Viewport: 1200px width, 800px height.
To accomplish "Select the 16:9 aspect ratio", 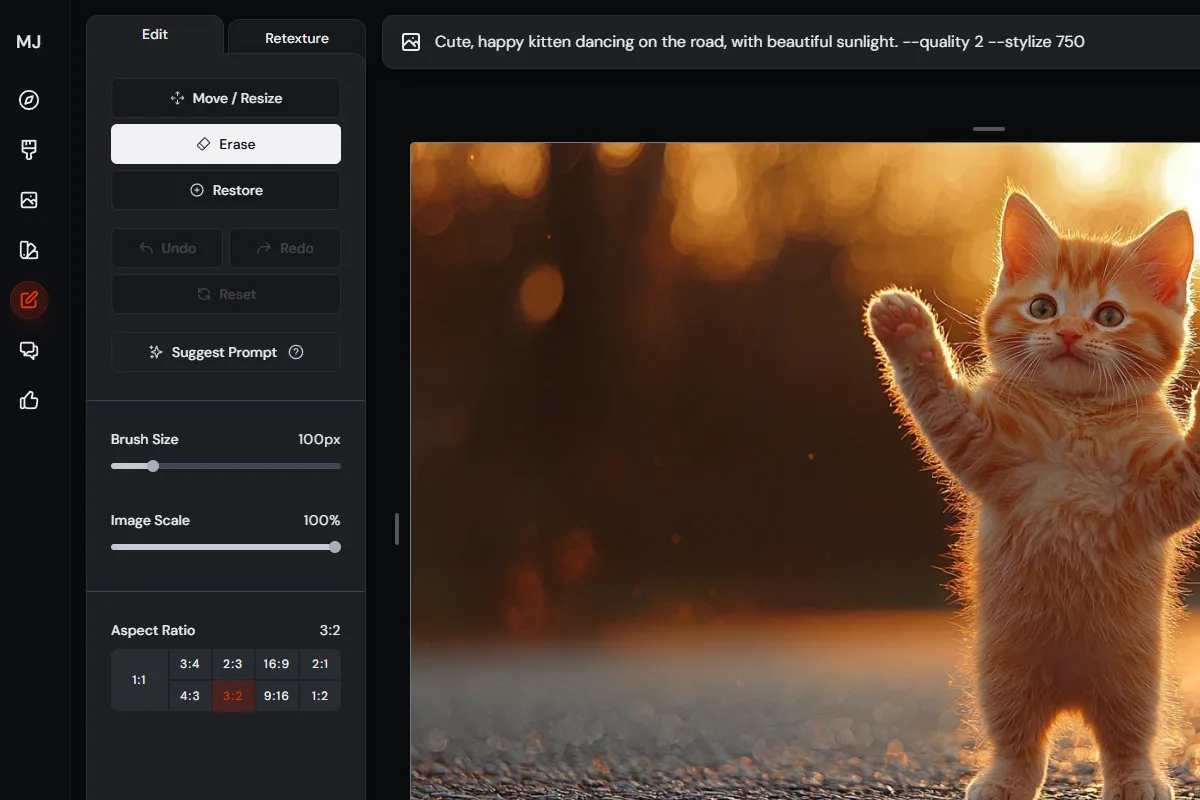I will pyautogui.click(x=277, y=664).
